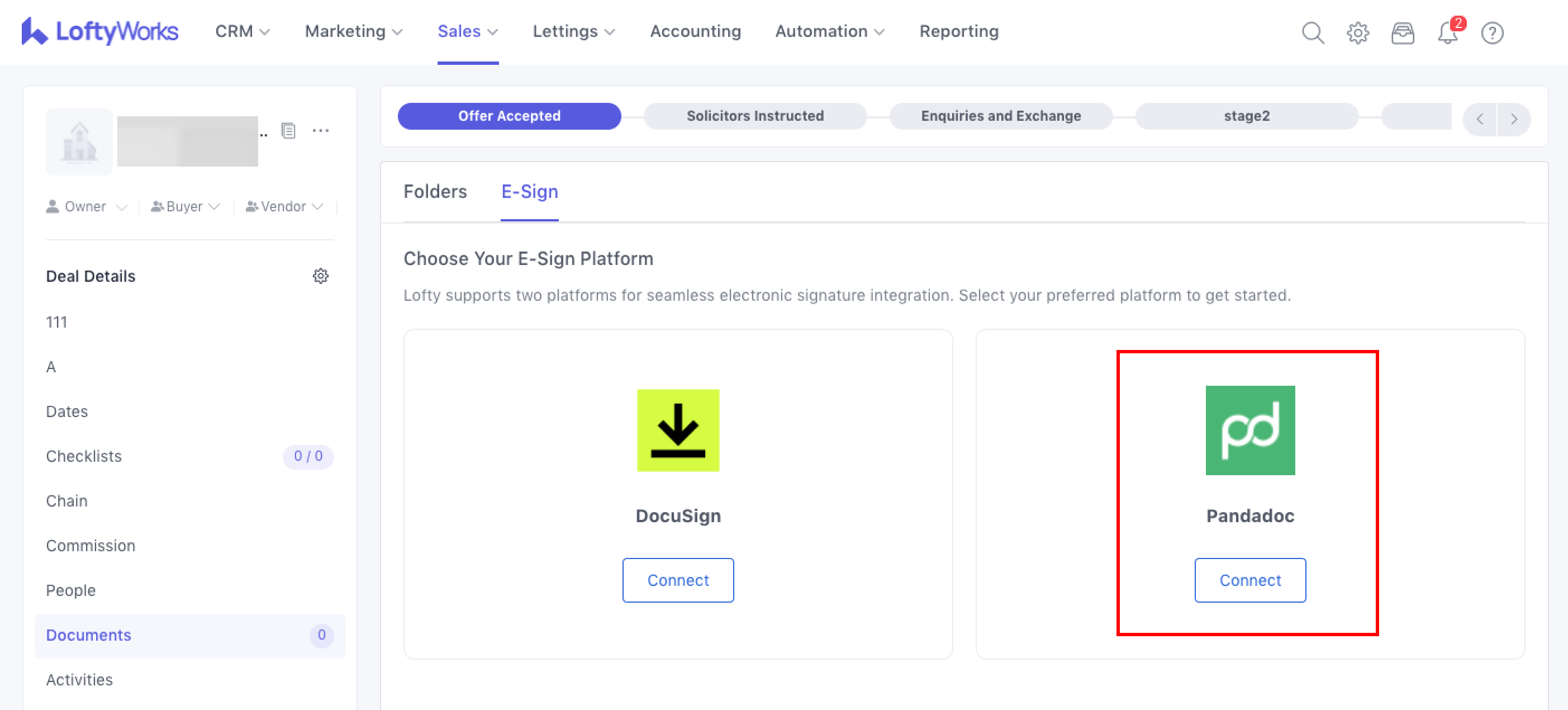The image size is (1568, 710).
Task: Open the inbox tray icon
Action: click(1403, 32)
